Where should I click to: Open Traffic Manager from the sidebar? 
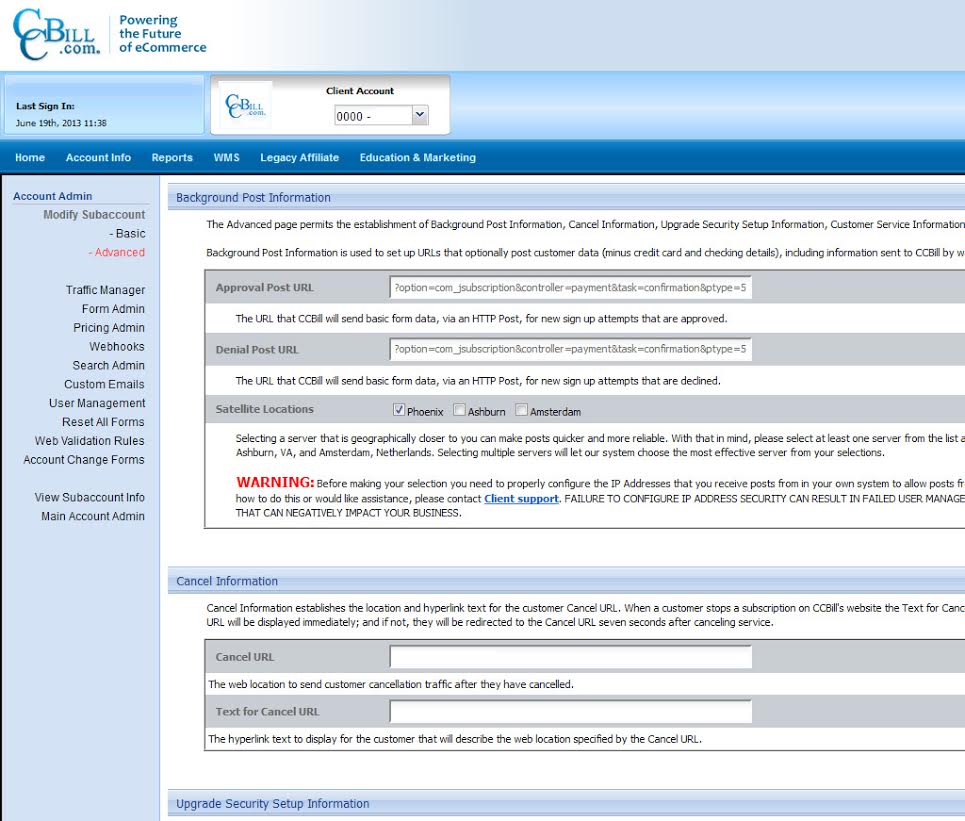105,290
